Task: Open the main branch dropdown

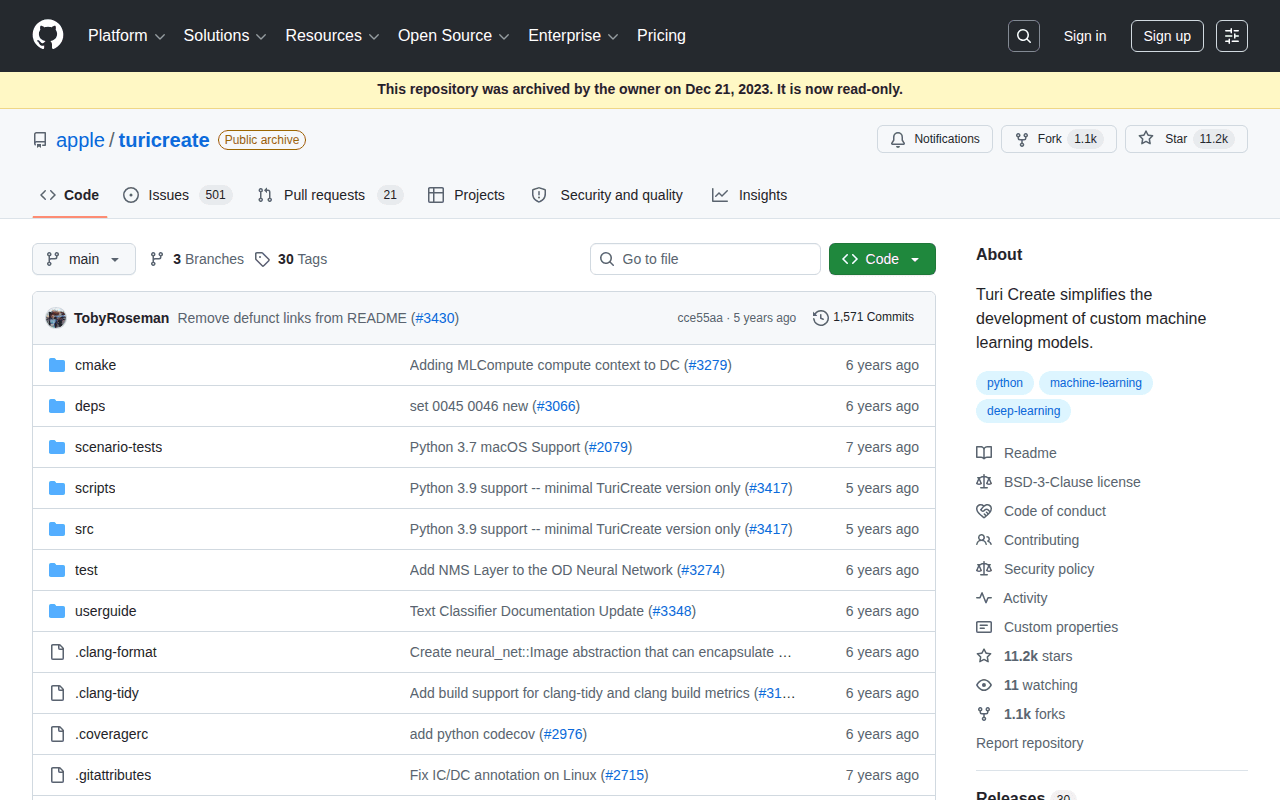Action: tap(83, 259)
